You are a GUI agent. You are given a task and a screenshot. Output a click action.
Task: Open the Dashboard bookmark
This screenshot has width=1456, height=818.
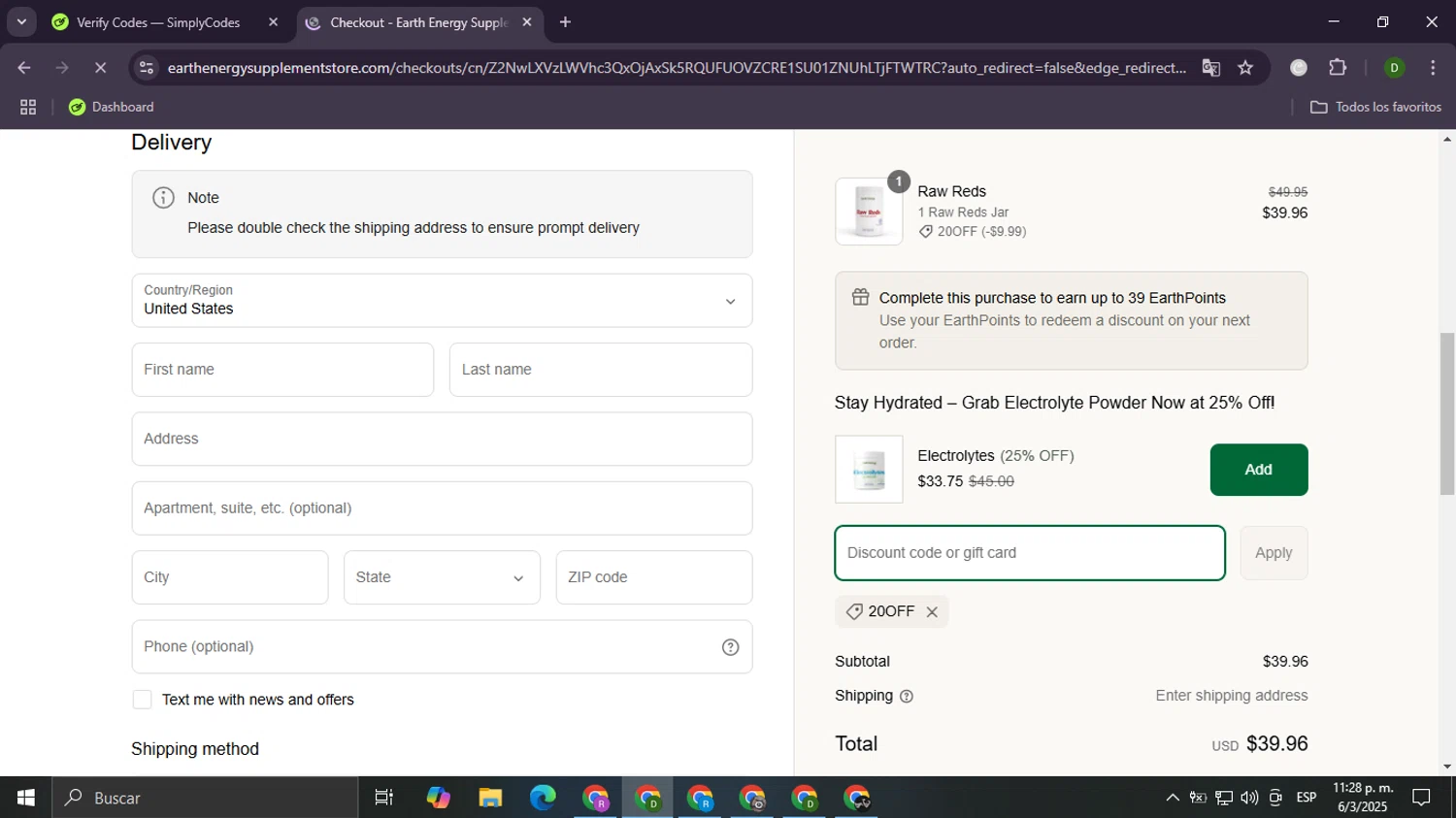click(111, 107)
